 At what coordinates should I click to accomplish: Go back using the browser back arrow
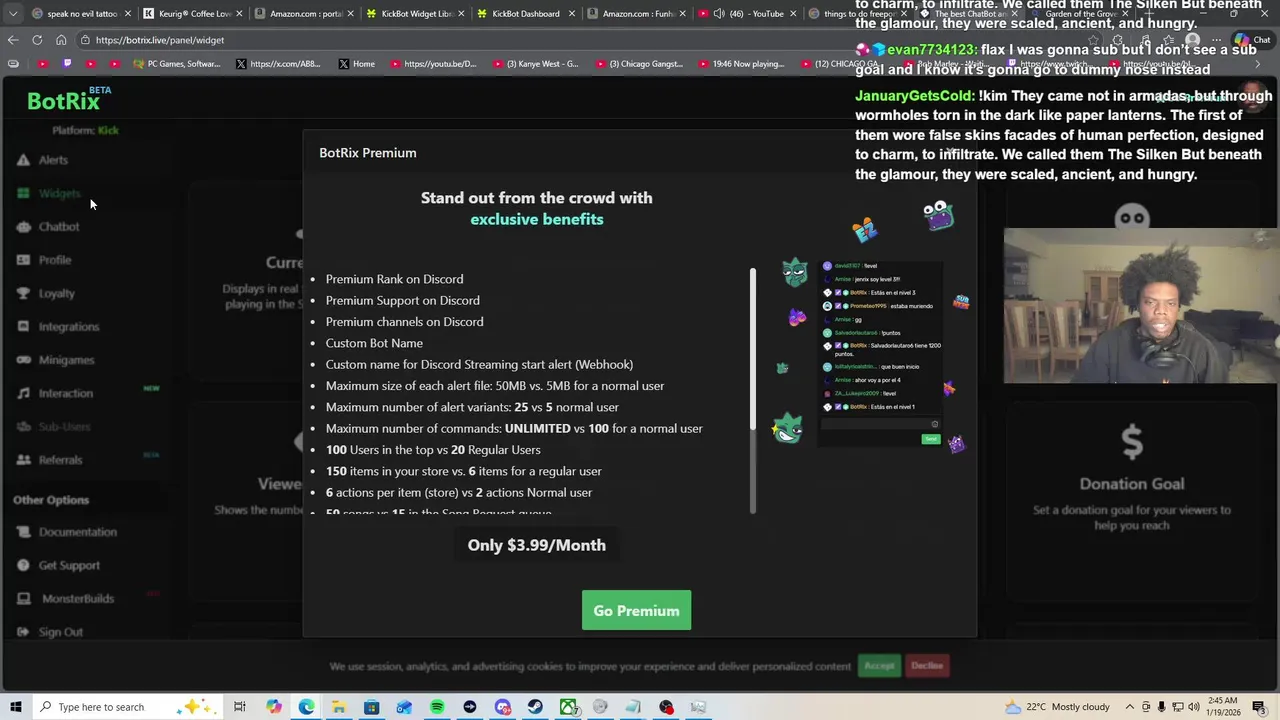(x=13, y=40)
